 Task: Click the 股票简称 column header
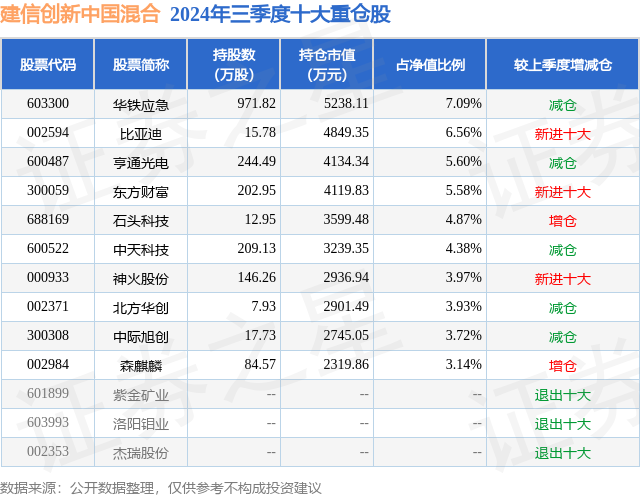141,64
